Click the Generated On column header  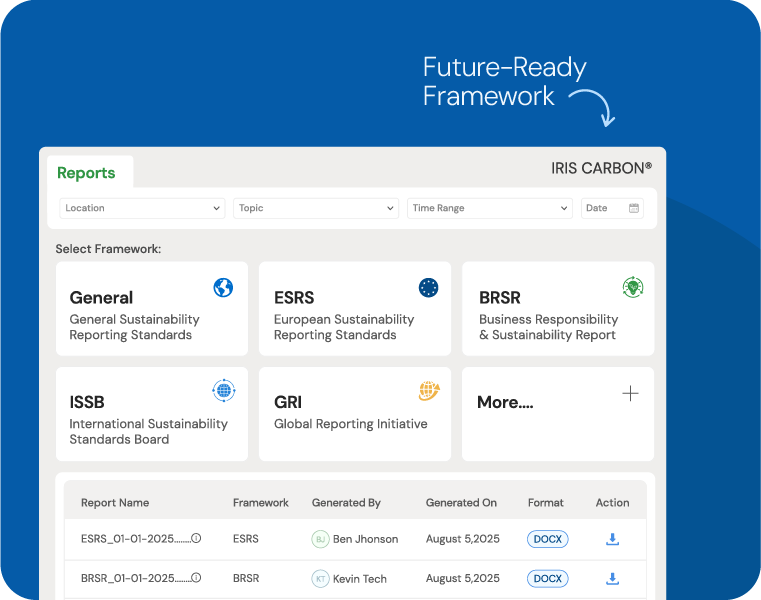point(461,503)
